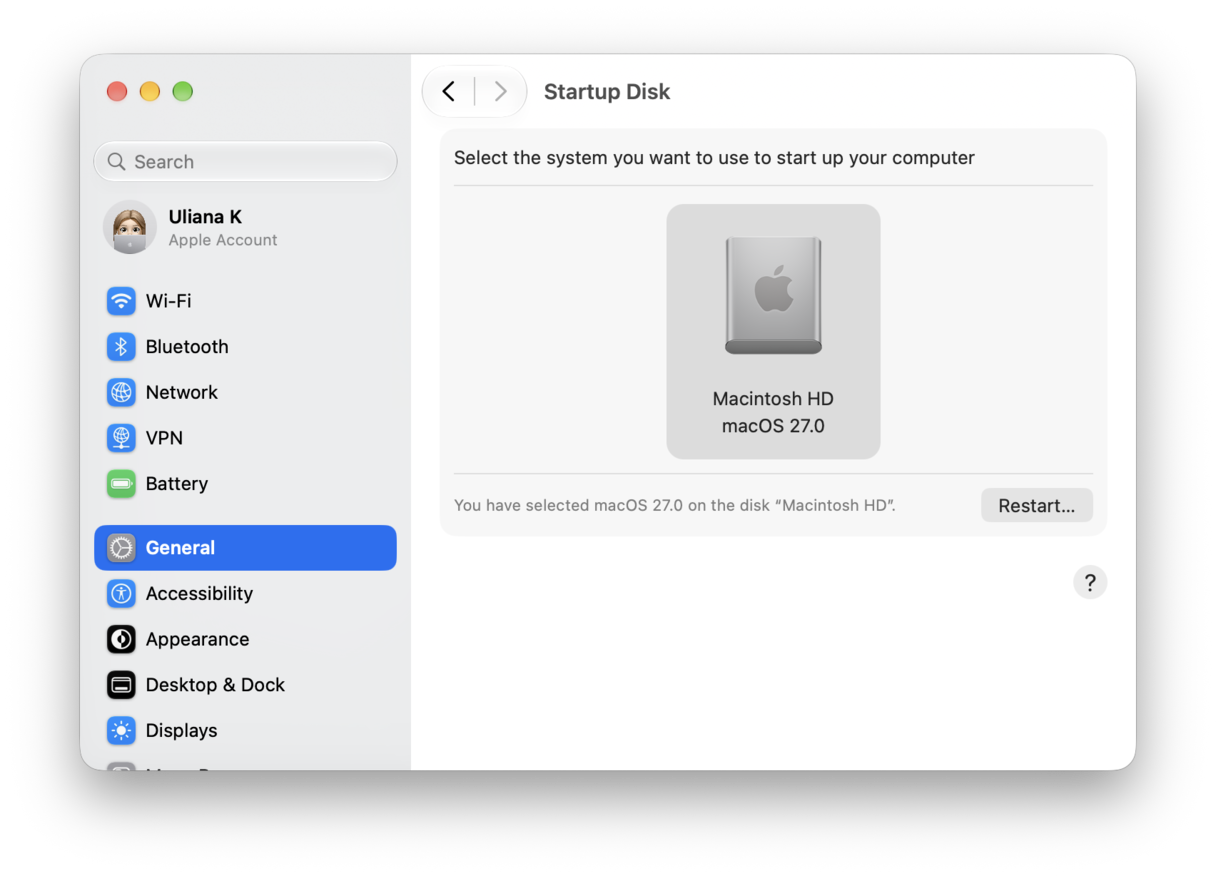Go back with the left chevron button
This screenshot has height=876, width=1216.
point(449,92)
